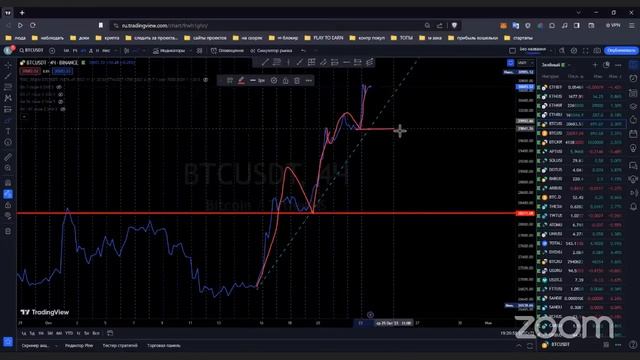This screenshot has width=640, height=360.
Task: Toggle visibility of second MA indicator
Action: click(60, 94)
